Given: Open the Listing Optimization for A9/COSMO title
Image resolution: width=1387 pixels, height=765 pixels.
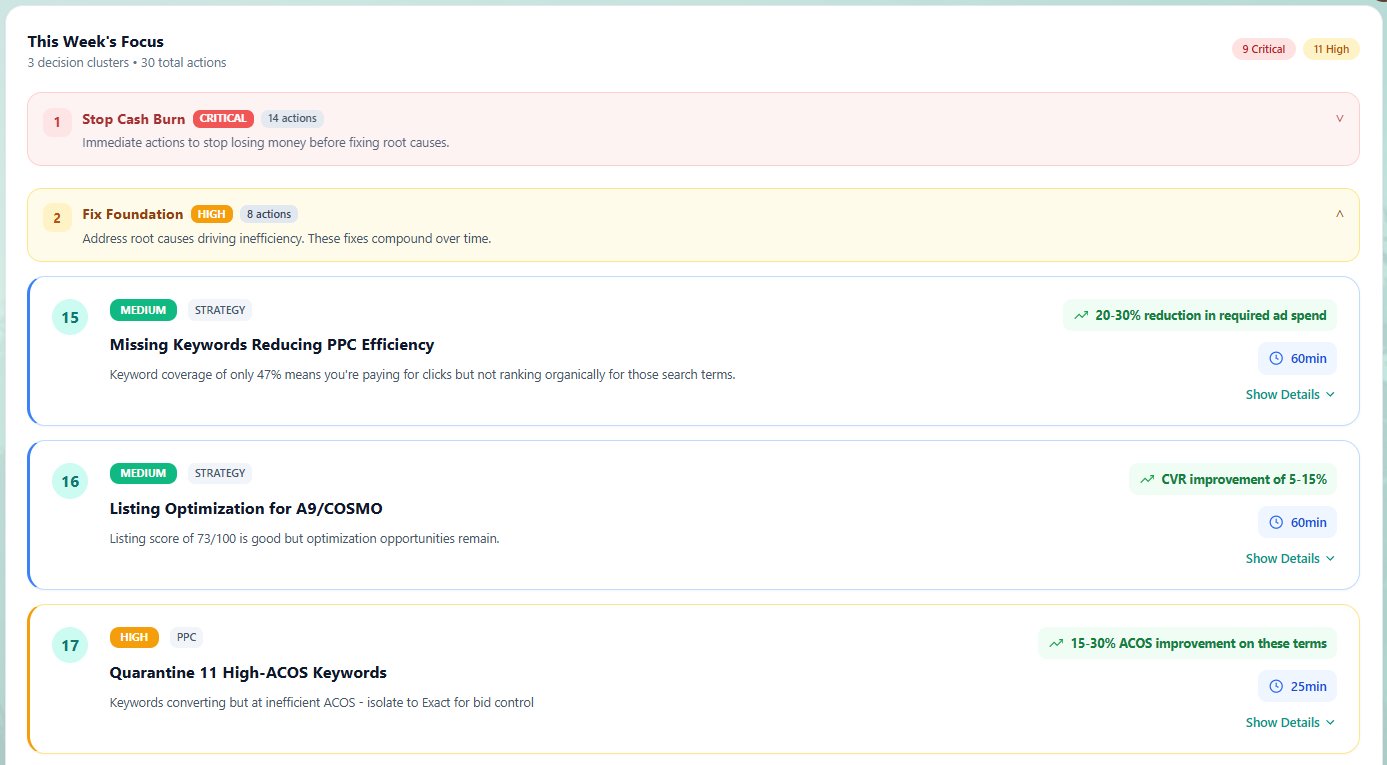Looking at the screenshot, I should (246, 509).
